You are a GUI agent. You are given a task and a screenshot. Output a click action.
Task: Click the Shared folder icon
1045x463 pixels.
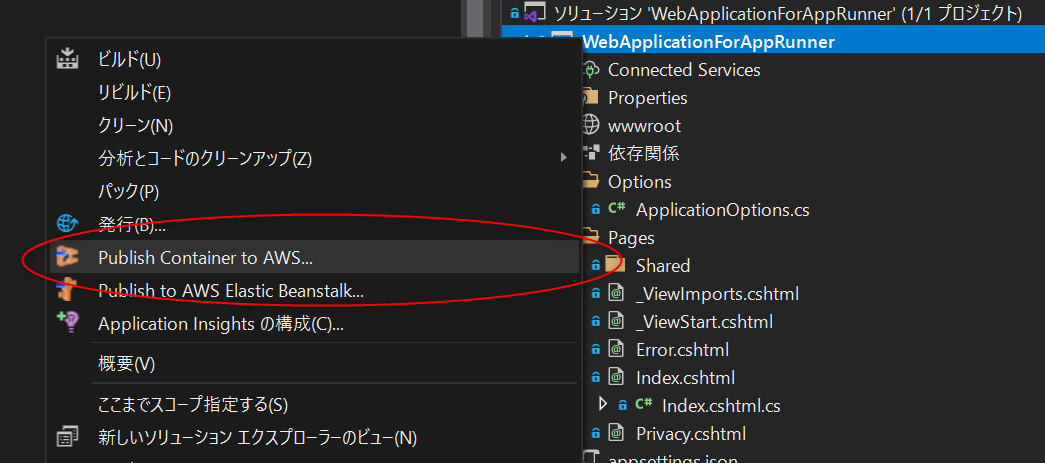[x=616, y=264]
